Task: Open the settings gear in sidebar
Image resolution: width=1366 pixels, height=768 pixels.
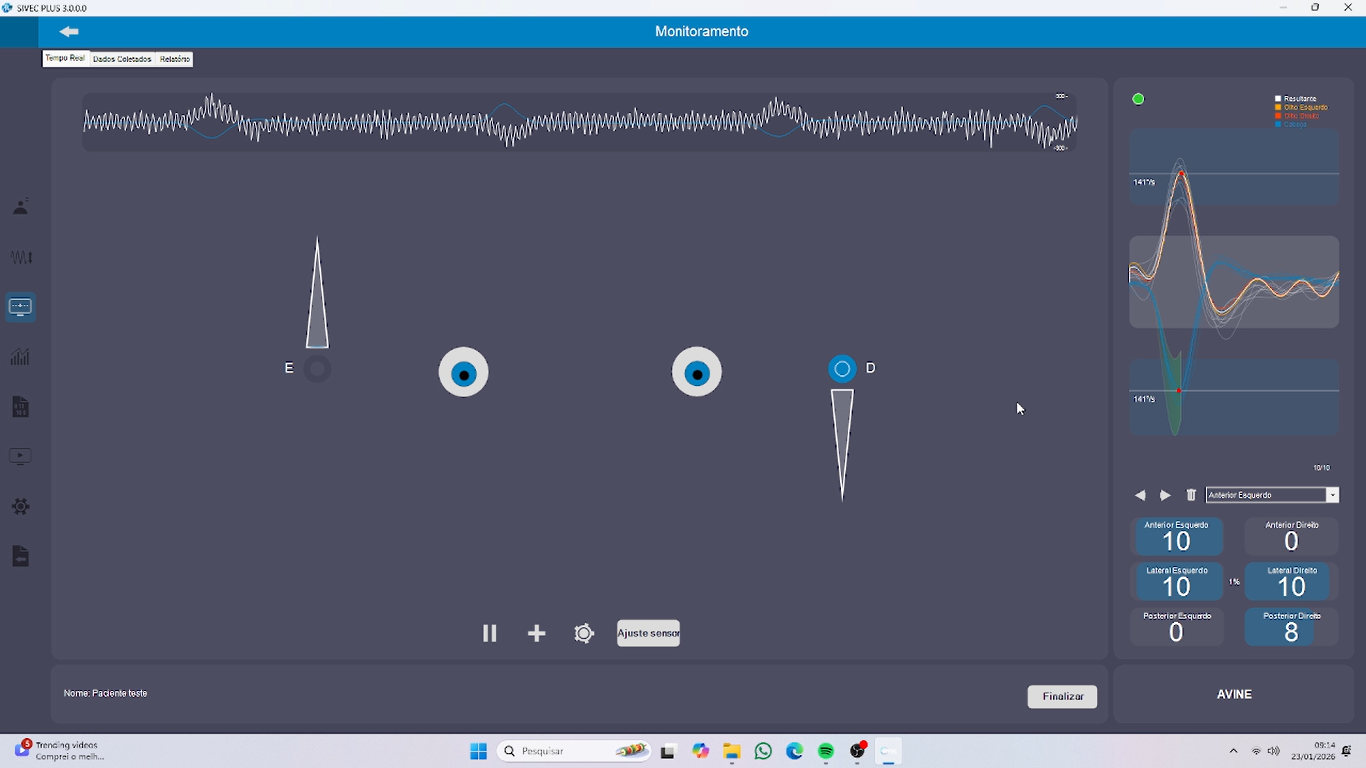Action: coord(20,507)
